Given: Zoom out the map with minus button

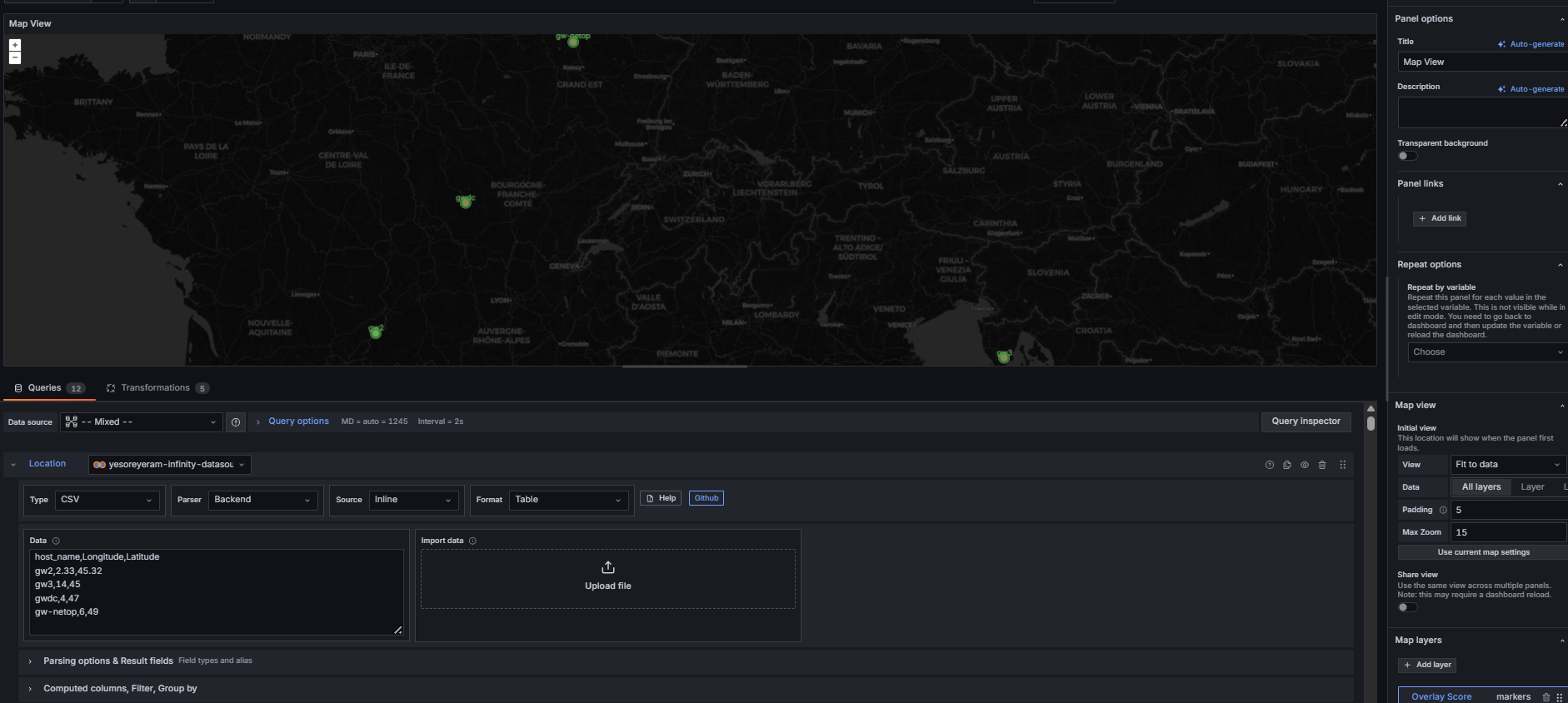Looking at the screenshot, I should [15, 57].
